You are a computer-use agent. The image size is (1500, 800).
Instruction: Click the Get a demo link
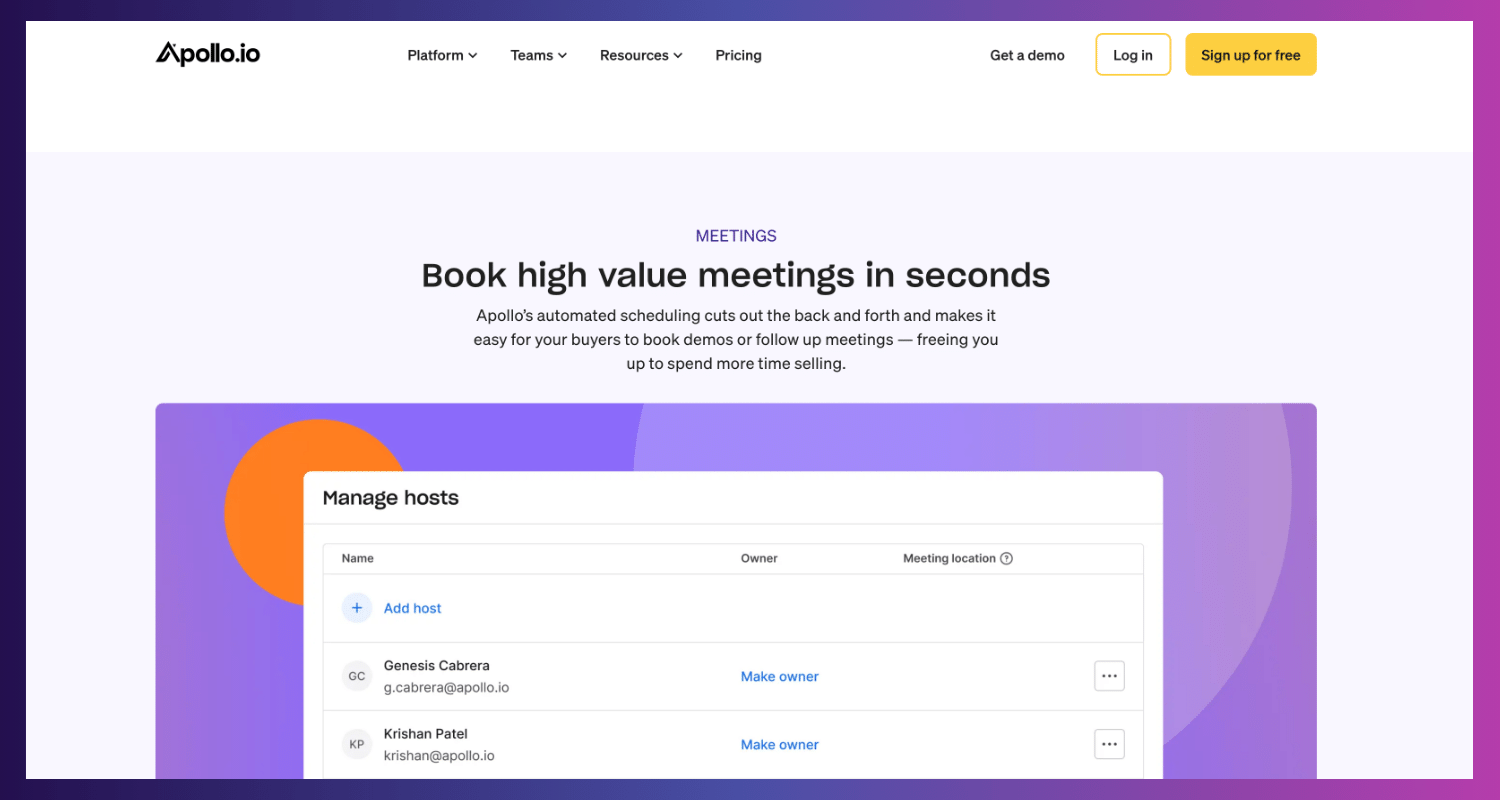[x=1027, y=55]
